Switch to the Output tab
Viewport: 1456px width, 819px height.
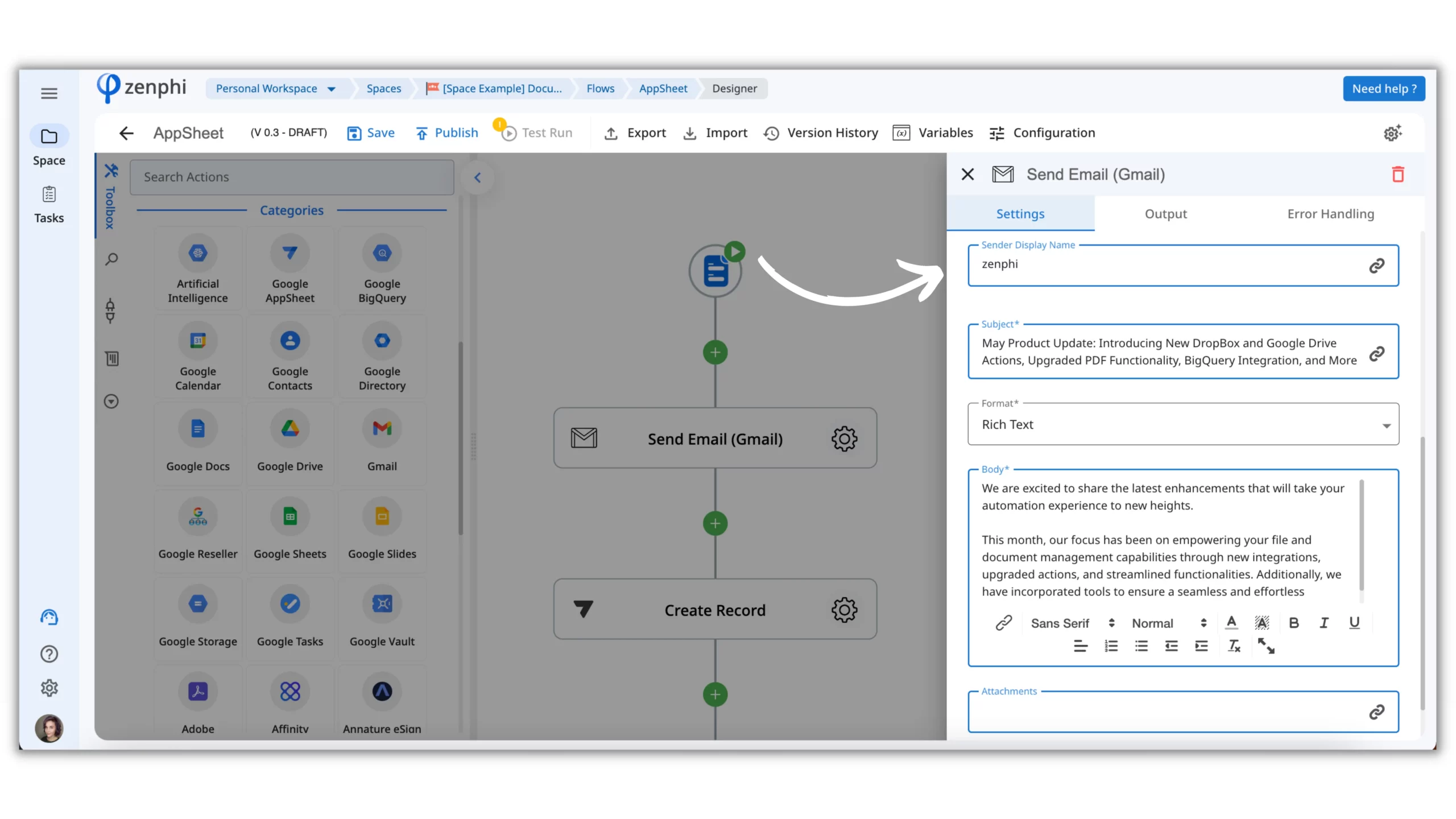[1165, 214]
